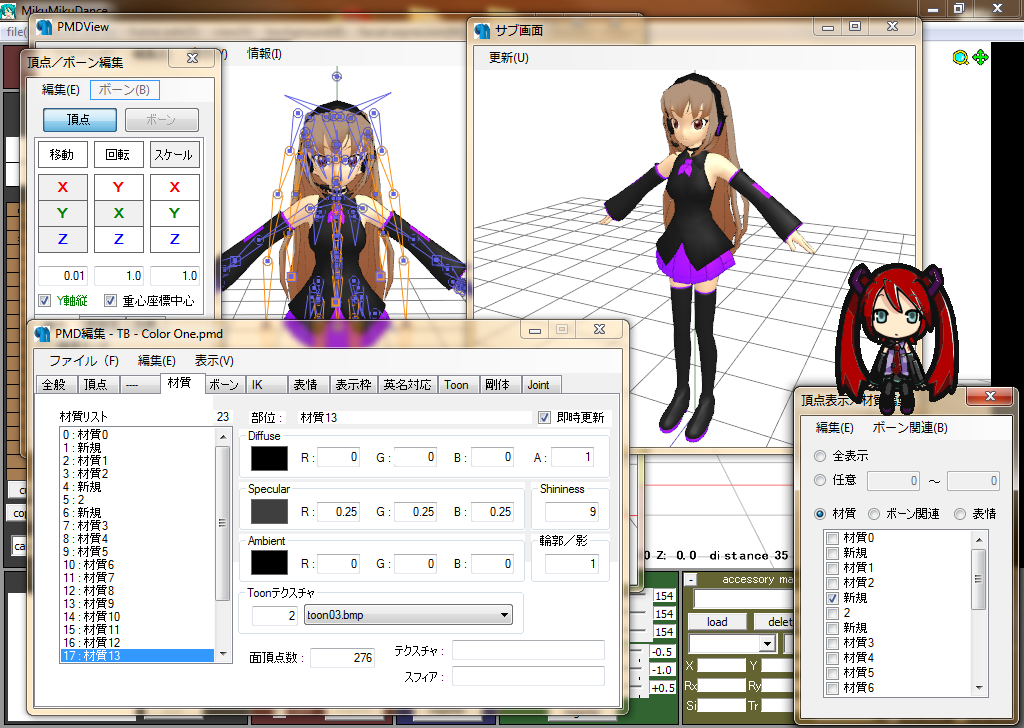Click the Specular color swatch

269,512
